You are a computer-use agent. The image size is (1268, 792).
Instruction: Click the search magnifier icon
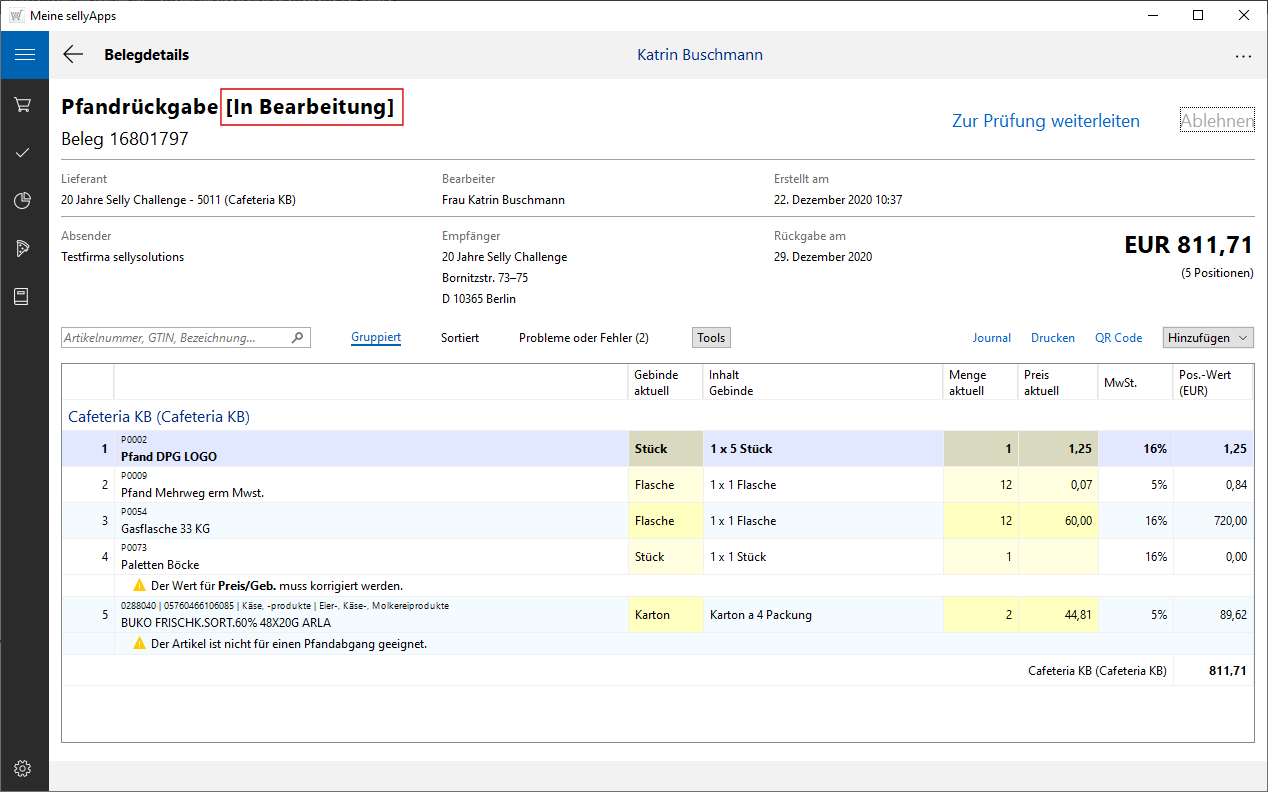297,338
